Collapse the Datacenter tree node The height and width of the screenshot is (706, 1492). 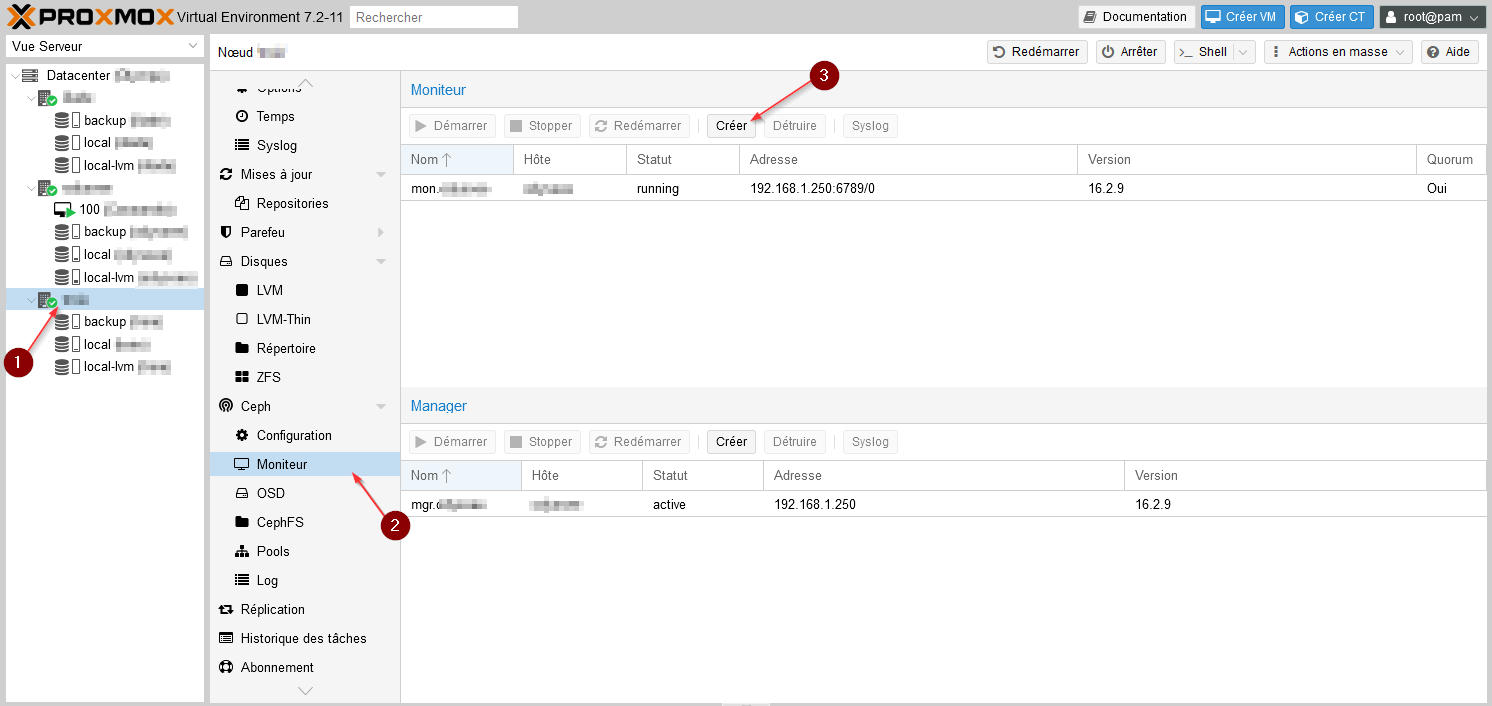14,76
